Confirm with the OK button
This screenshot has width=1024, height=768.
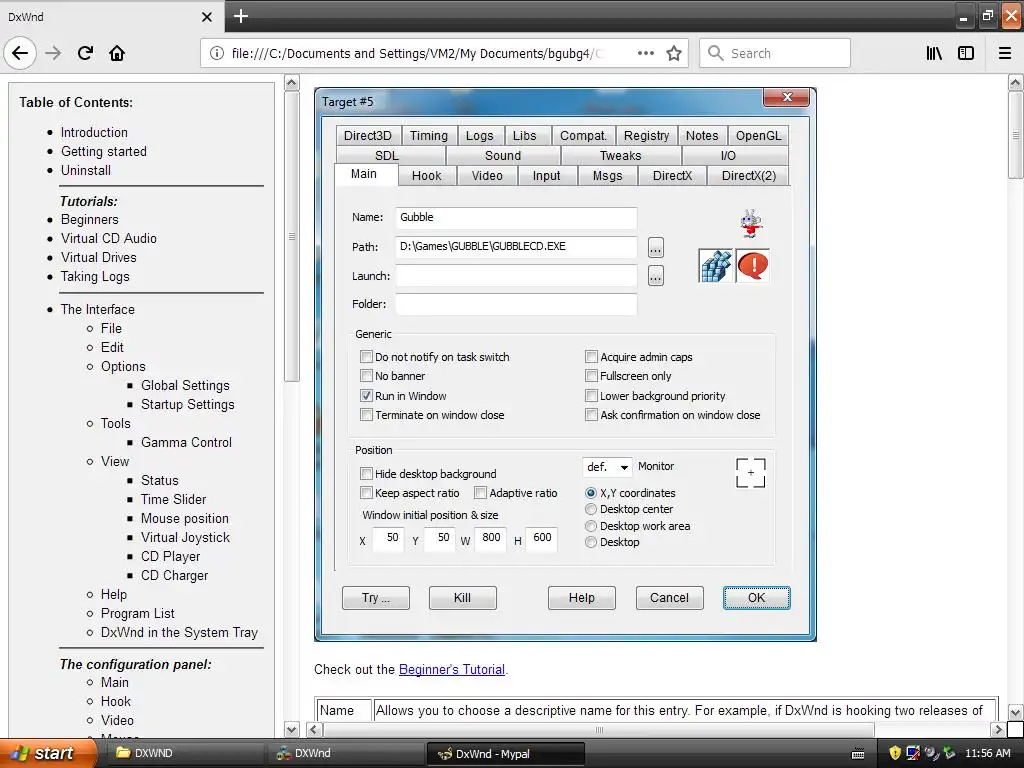[756, 598]
